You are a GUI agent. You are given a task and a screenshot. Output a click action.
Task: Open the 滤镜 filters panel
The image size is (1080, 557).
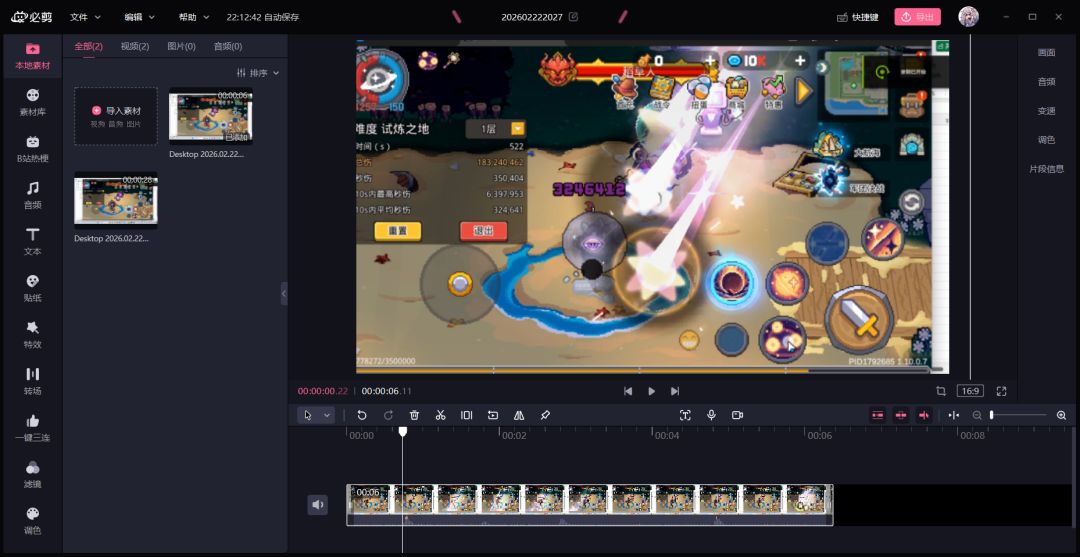coord(32,474)
